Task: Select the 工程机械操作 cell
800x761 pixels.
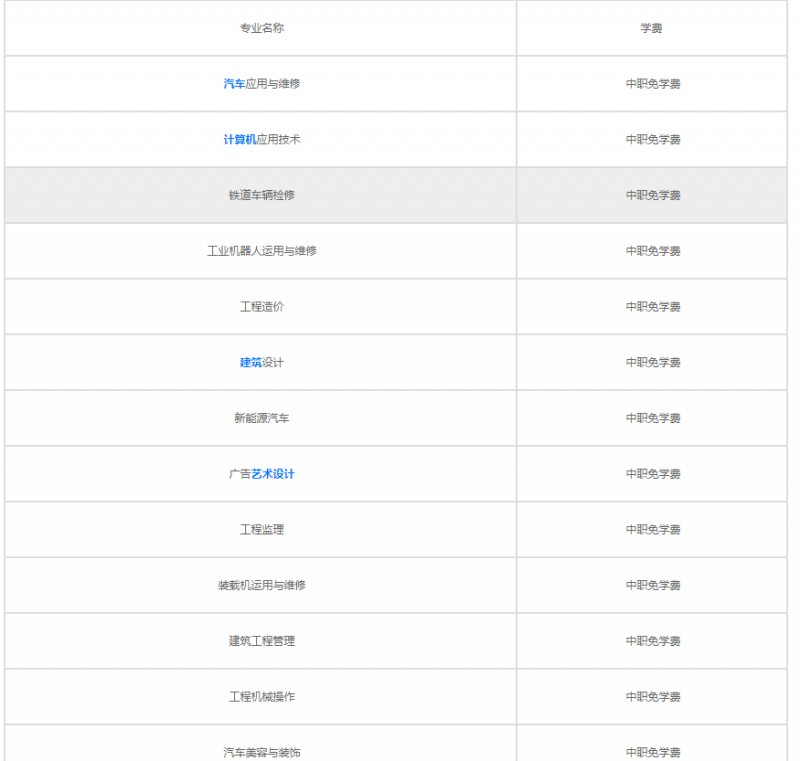Action: click(x=261, y=697)
